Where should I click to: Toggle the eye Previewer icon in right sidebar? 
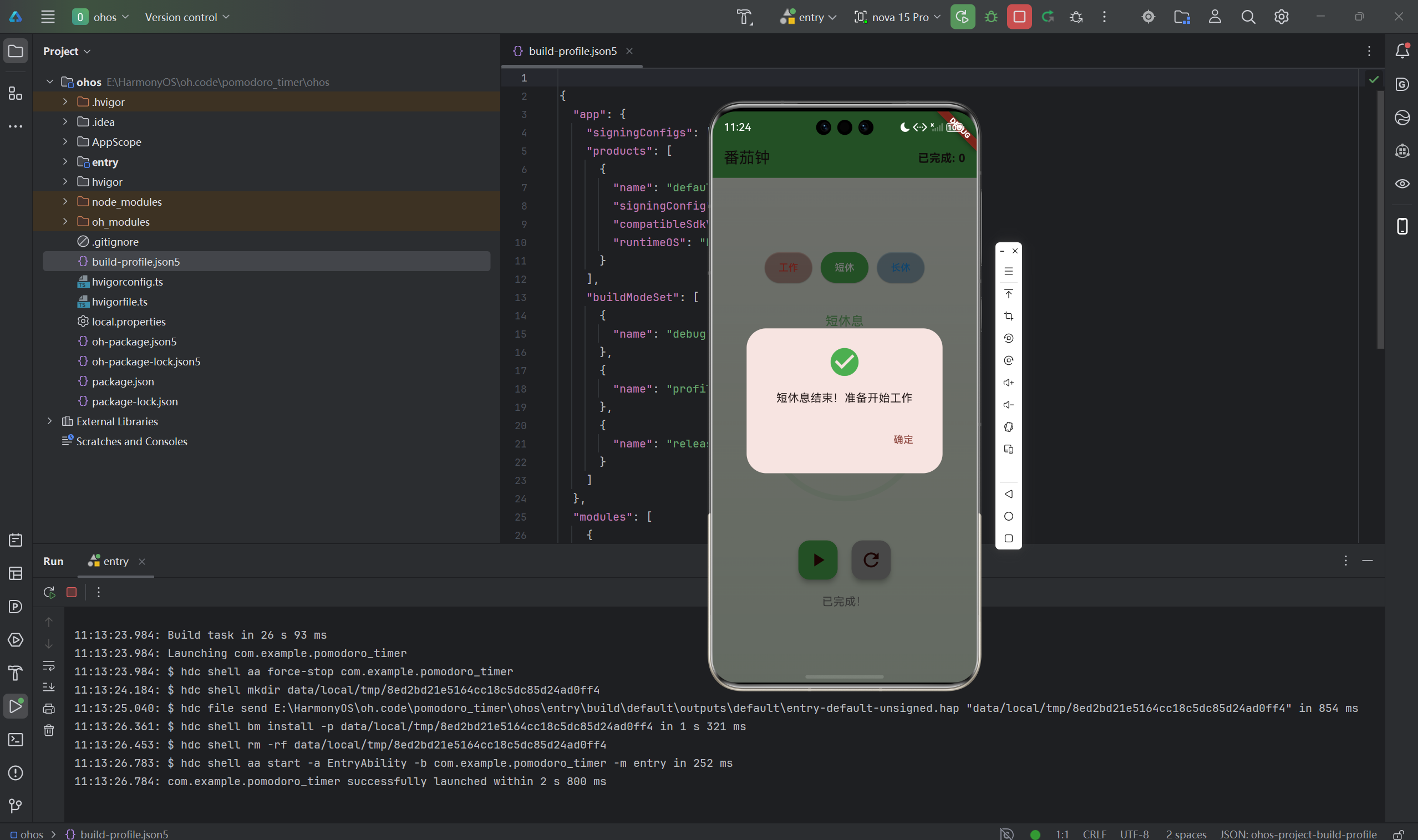tap(1401, 184)
